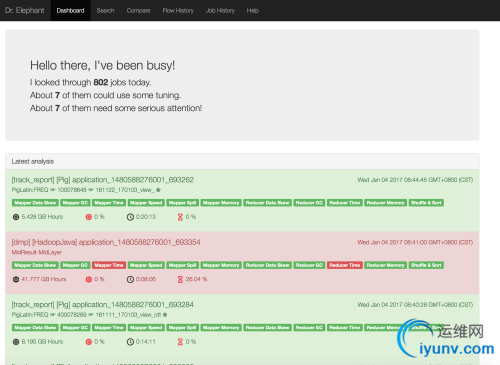500x365 pixels.
Task: Open the Search tab
Action: tap(105, 10)
